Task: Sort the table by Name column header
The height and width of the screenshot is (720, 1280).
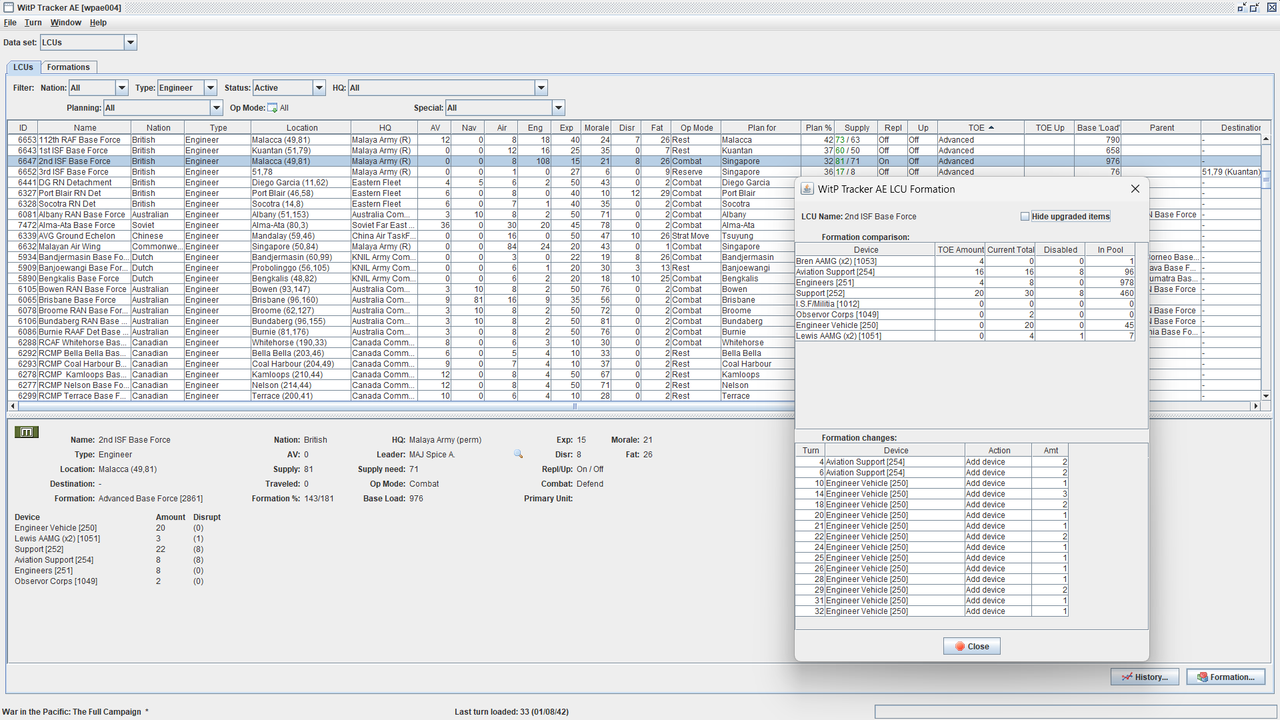Action: 85,128
